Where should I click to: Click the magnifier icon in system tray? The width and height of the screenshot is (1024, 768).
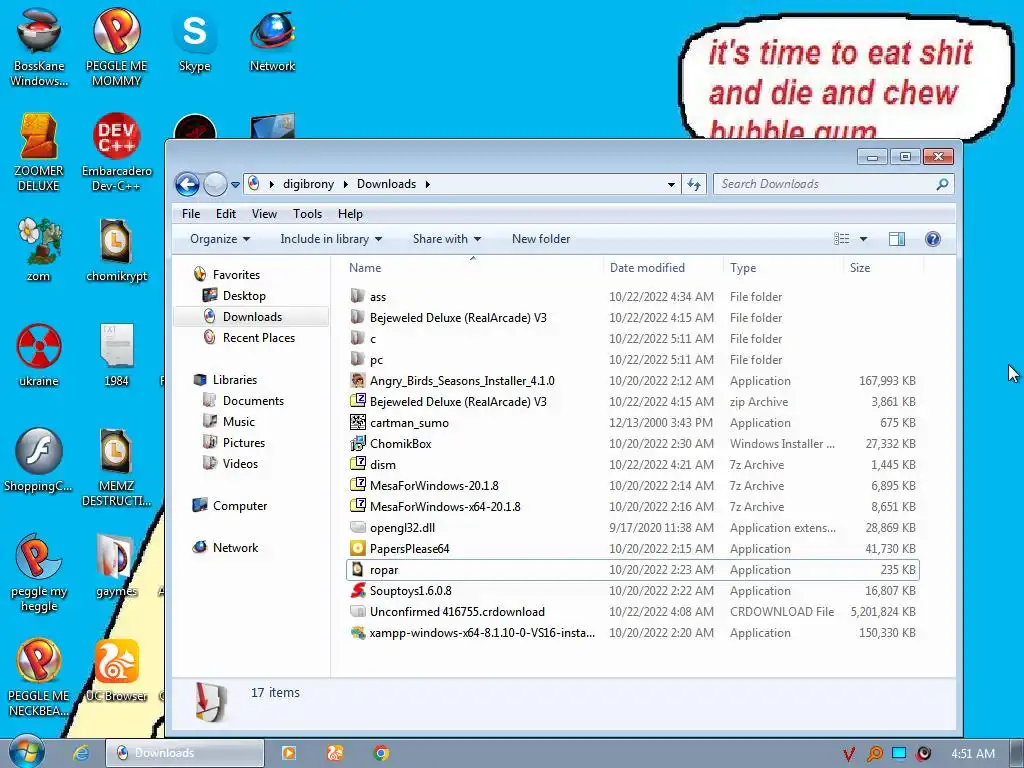[874, 754]
